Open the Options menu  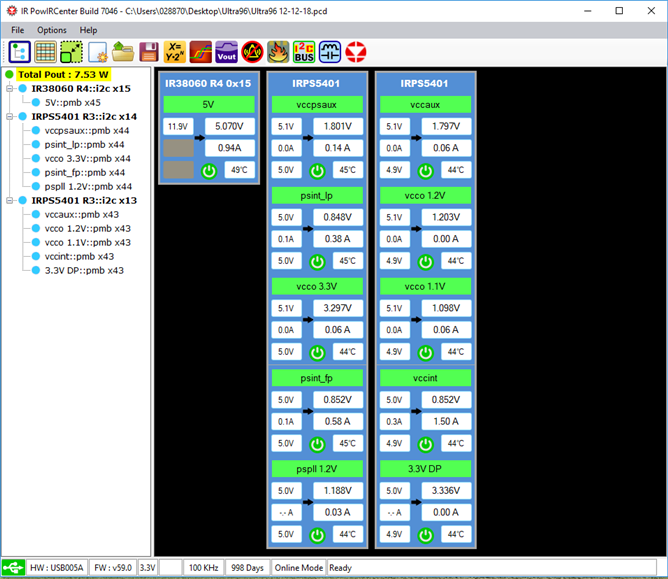coord(52,30)
